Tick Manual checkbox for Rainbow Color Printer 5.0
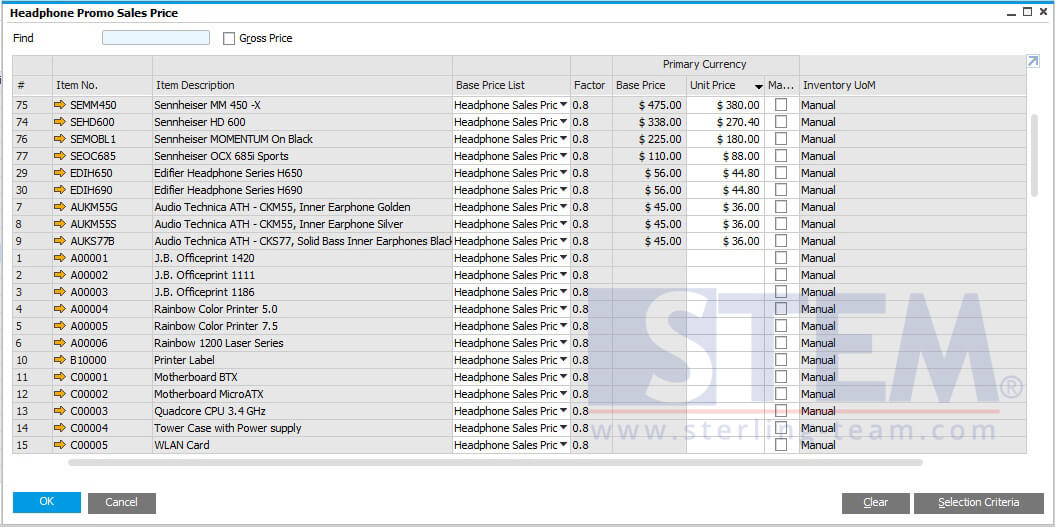Viewport: 1056px width, 527px height. (x=781, y=309)
